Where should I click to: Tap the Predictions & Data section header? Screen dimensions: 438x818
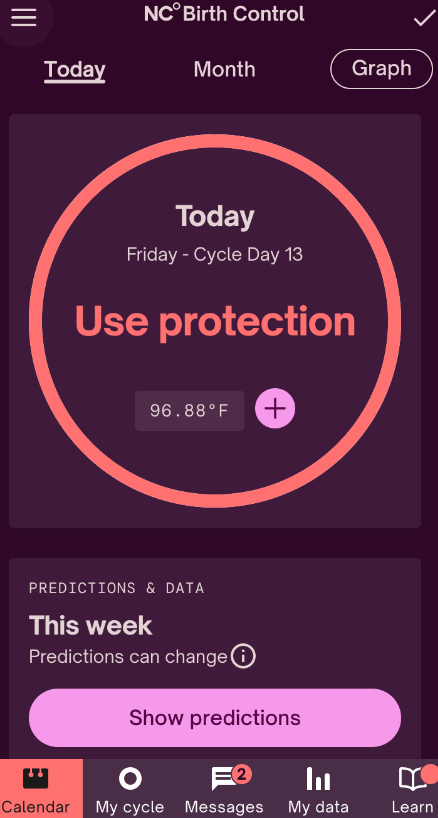(x=116, y=588)
